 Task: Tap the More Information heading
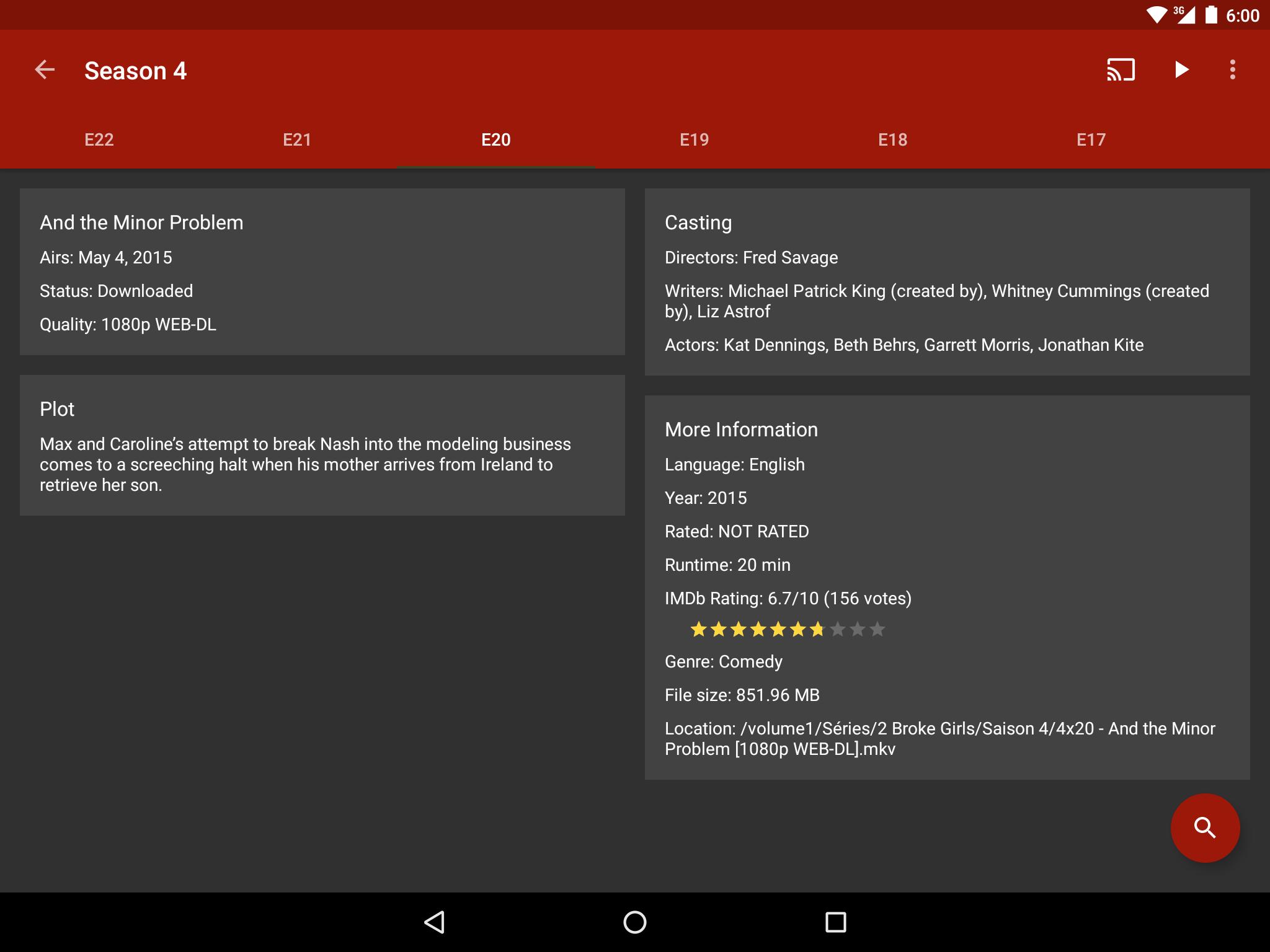[x=741, y=430]
